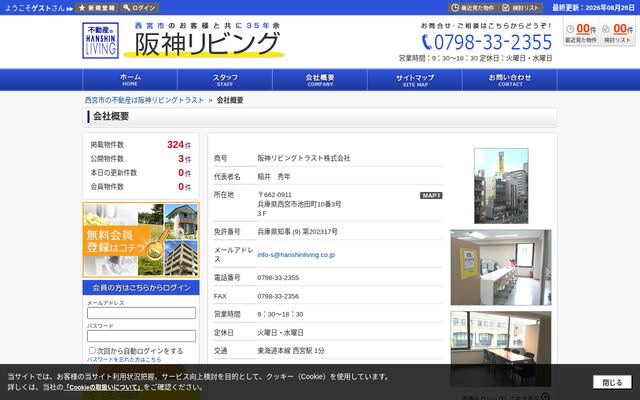The width and height of the screenshot is (640, 400).
Task: Open the お問い合わせ CONTACT menu
Action: click(510, 80)
